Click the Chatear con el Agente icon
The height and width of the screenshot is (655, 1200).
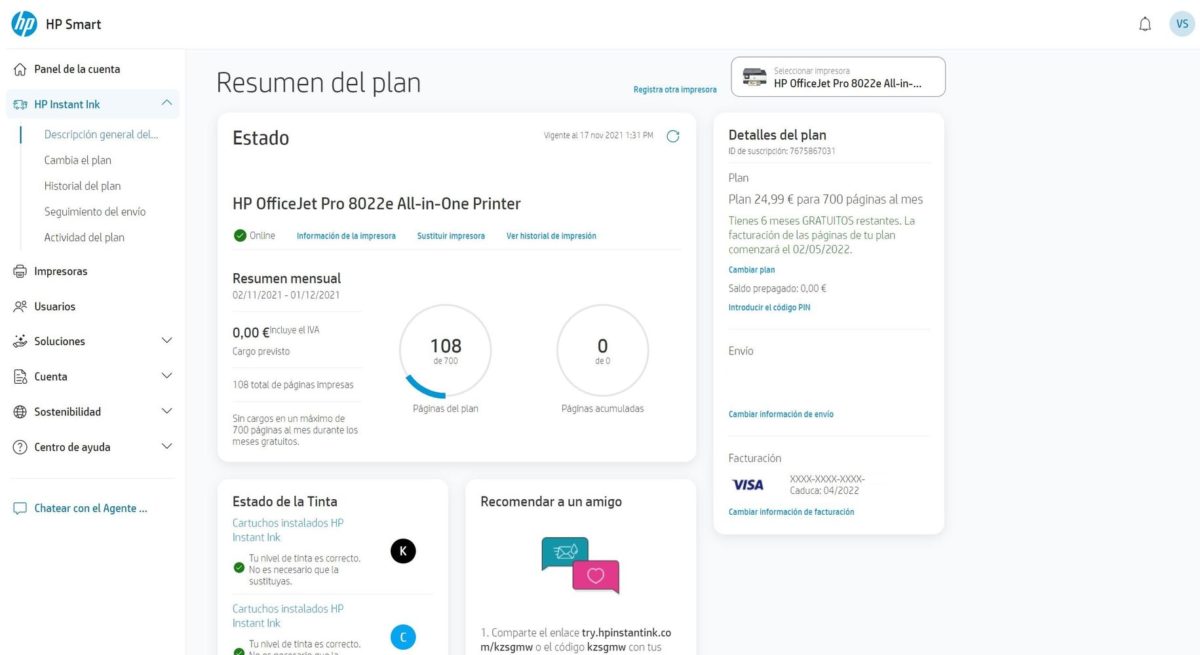click(20, 508)
